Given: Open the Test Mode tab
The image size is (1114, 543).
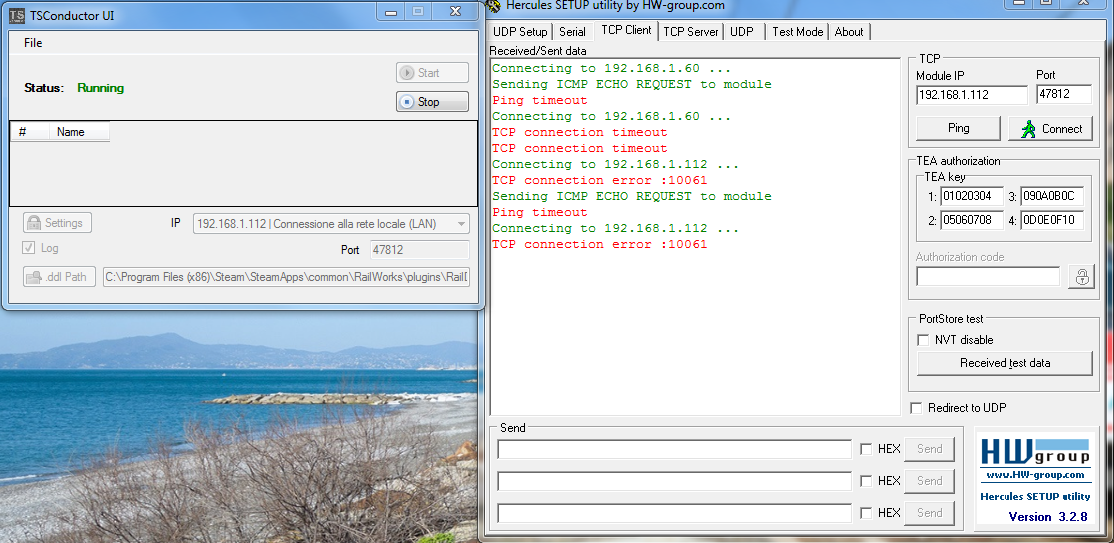Looking at the screenshot, I should pos(797,32).
